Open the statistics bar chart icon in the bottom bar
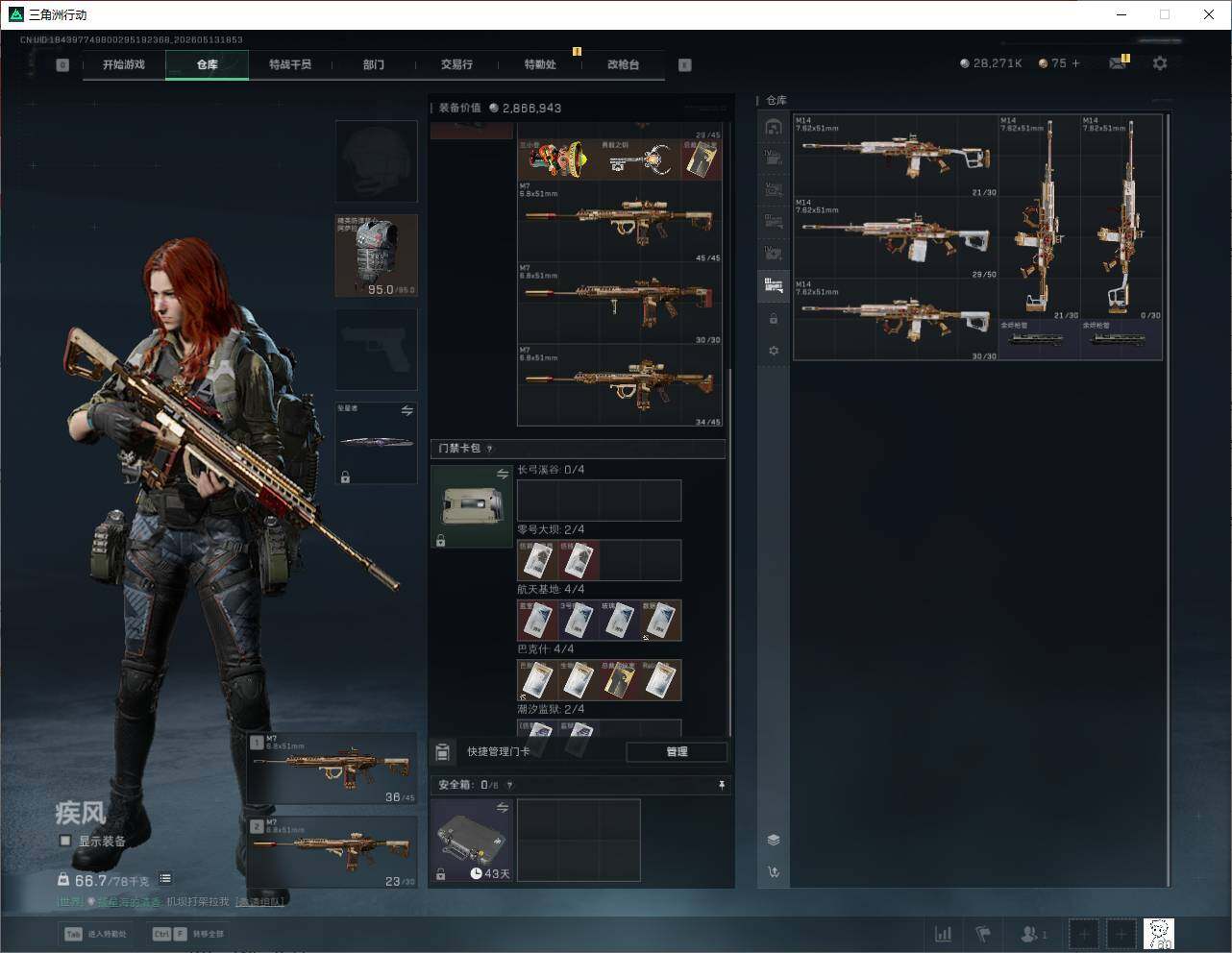This screenshot has height=953, width=1232. click(x=944, y=934)
